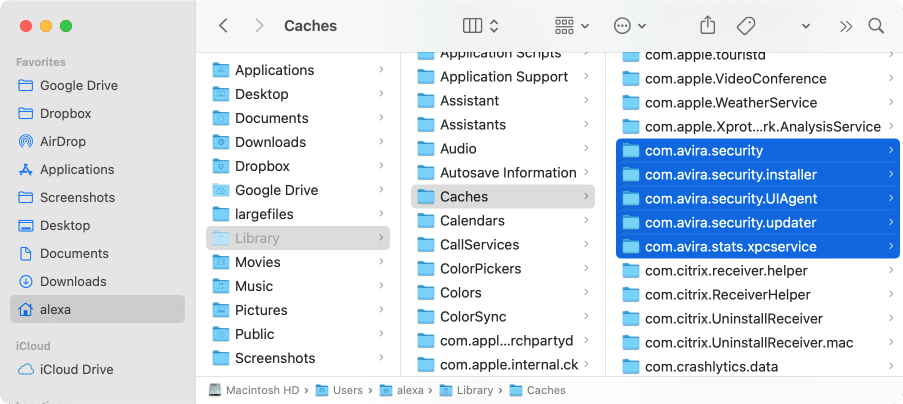Select com.citrix.ReceiverHelper folder
903x404 pixels.
[x=758, y=295]
